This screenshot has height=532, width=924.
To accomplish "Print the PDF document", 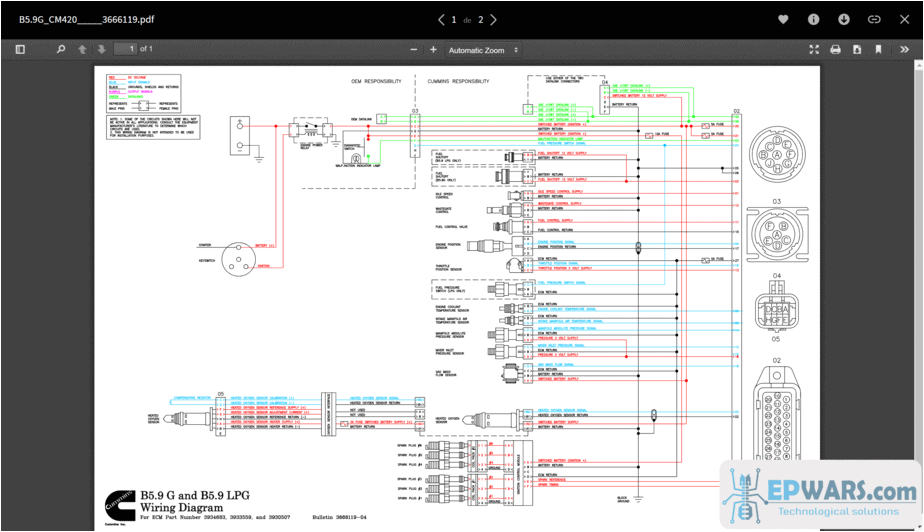I will coord(835,49).
